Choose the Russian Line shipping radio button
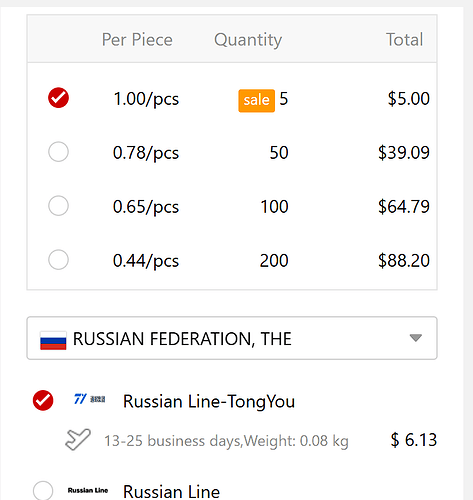The image size is (473, 500). (x=43, y=491)
